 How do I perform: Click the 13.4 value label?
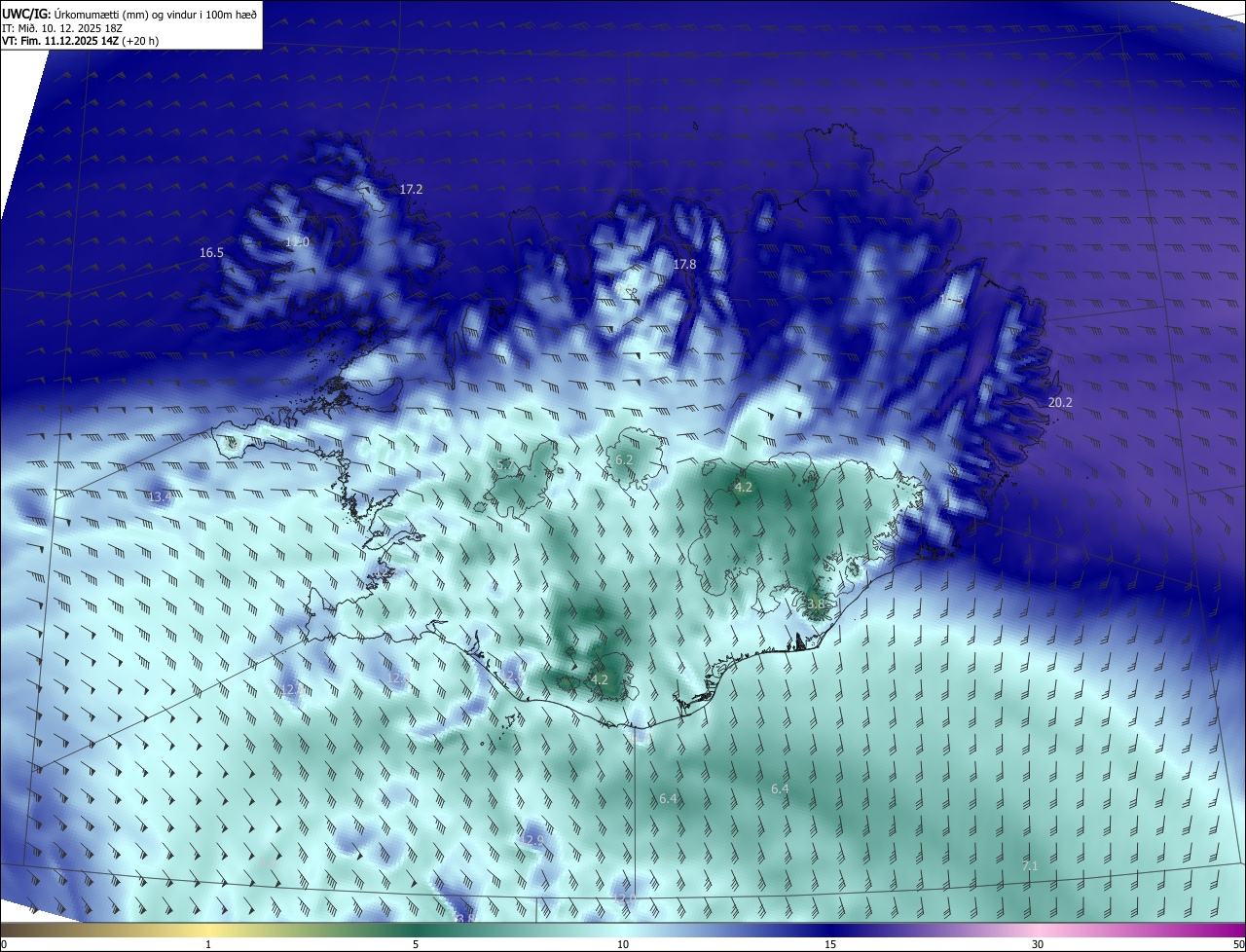[161, 496]
